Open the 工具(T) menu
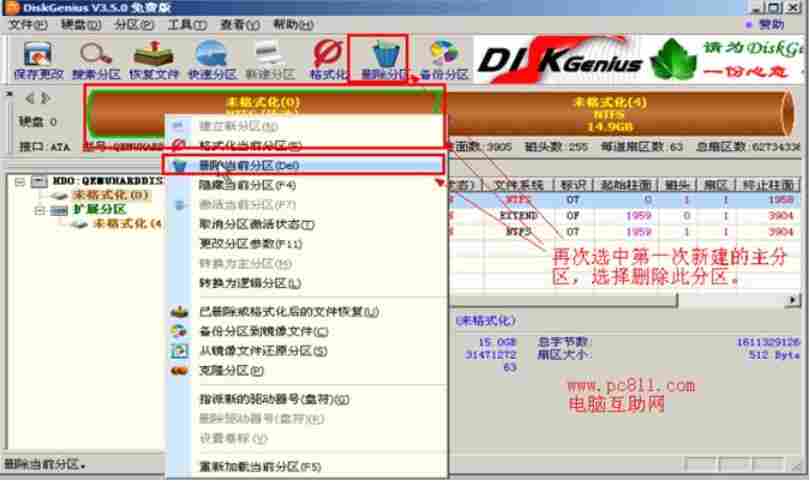810x481 pixels. coord(187,24)
